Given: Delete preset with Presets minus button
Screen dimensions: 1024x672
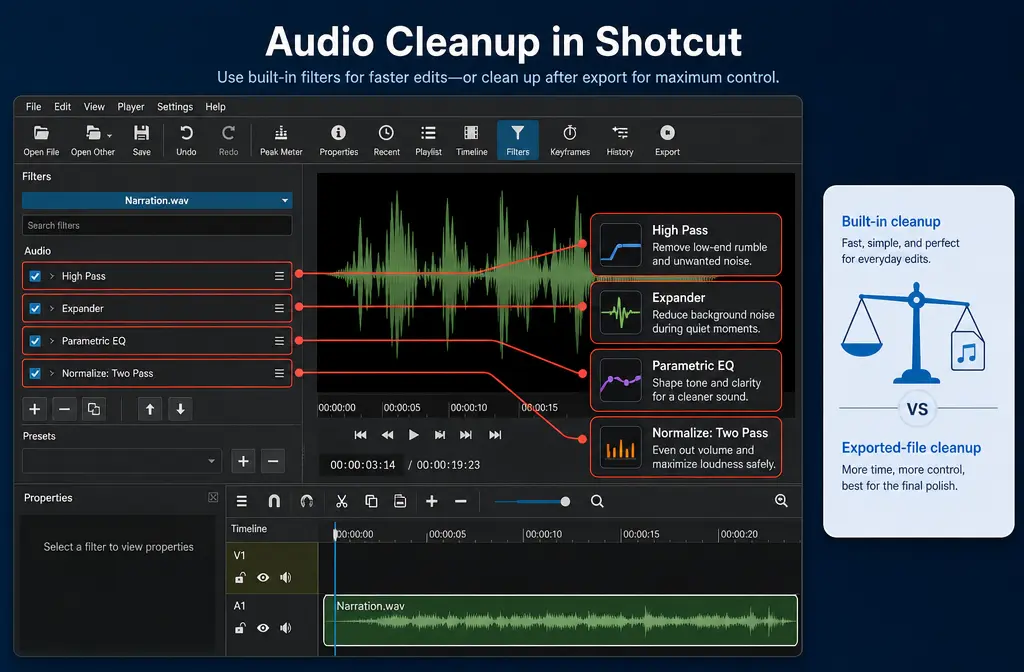Looking at the screenshot, I should point(273,461).
